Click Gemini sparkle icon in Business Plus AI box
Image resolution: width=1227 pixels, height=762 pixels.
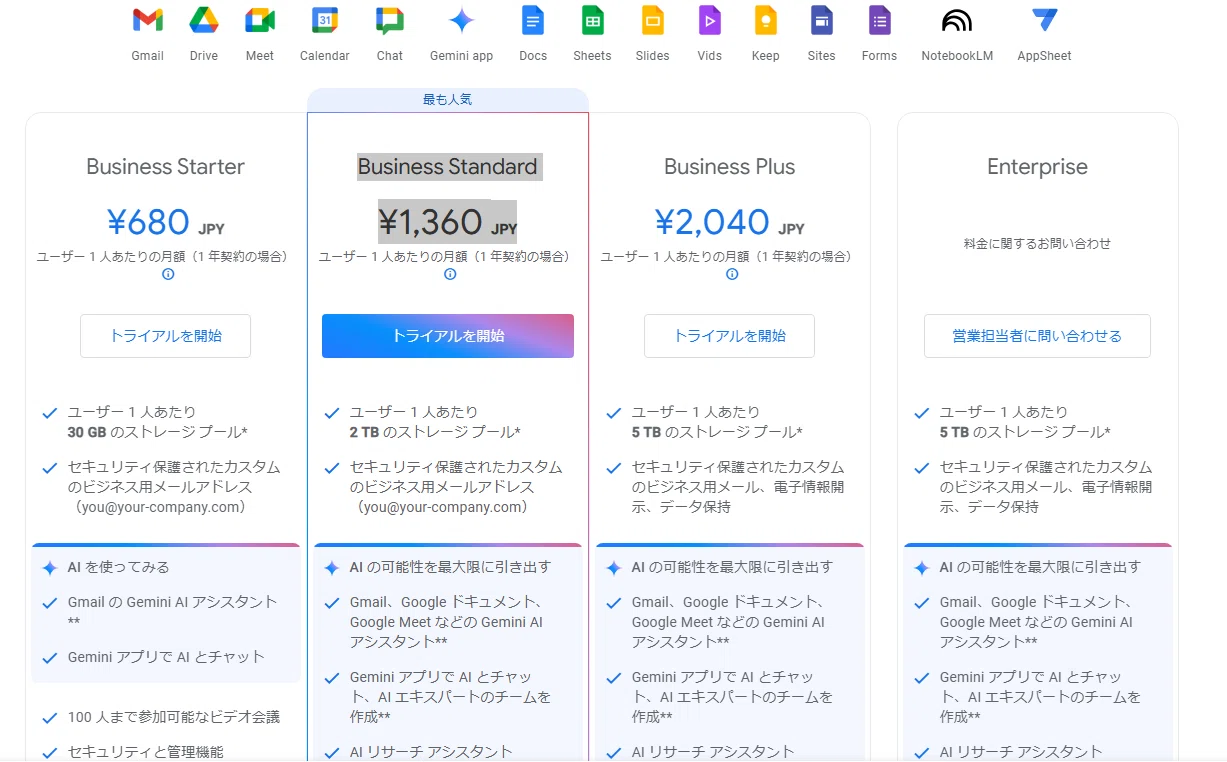coord(614,568)
